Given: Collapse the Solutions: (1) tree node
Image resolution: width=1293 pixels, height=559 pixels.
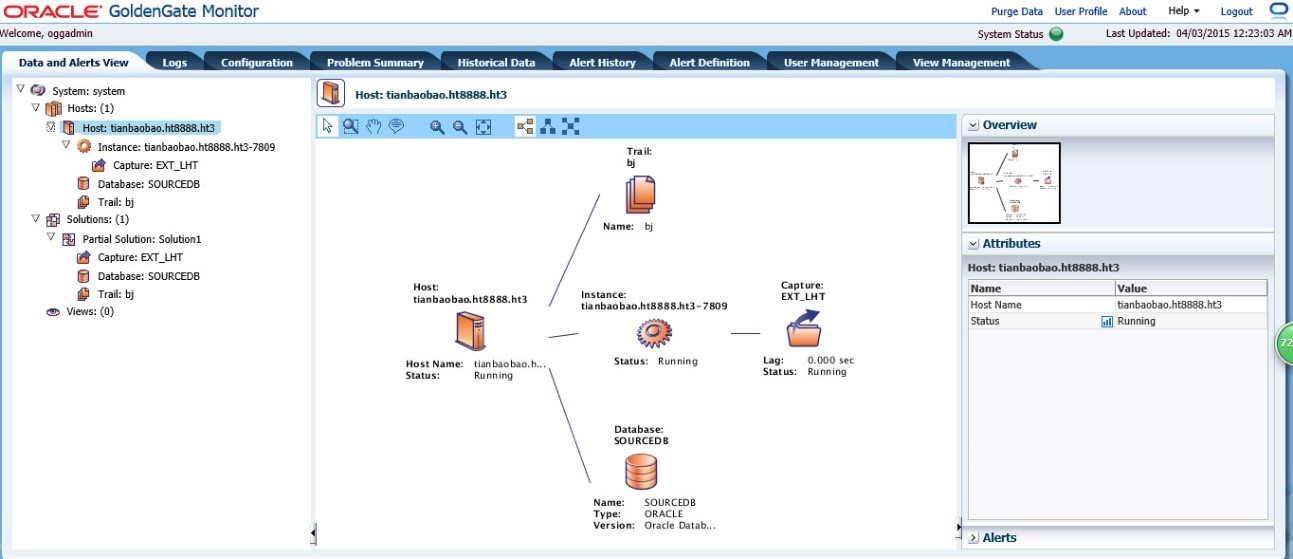Looking at the screenshot, I should pos(36,218).
